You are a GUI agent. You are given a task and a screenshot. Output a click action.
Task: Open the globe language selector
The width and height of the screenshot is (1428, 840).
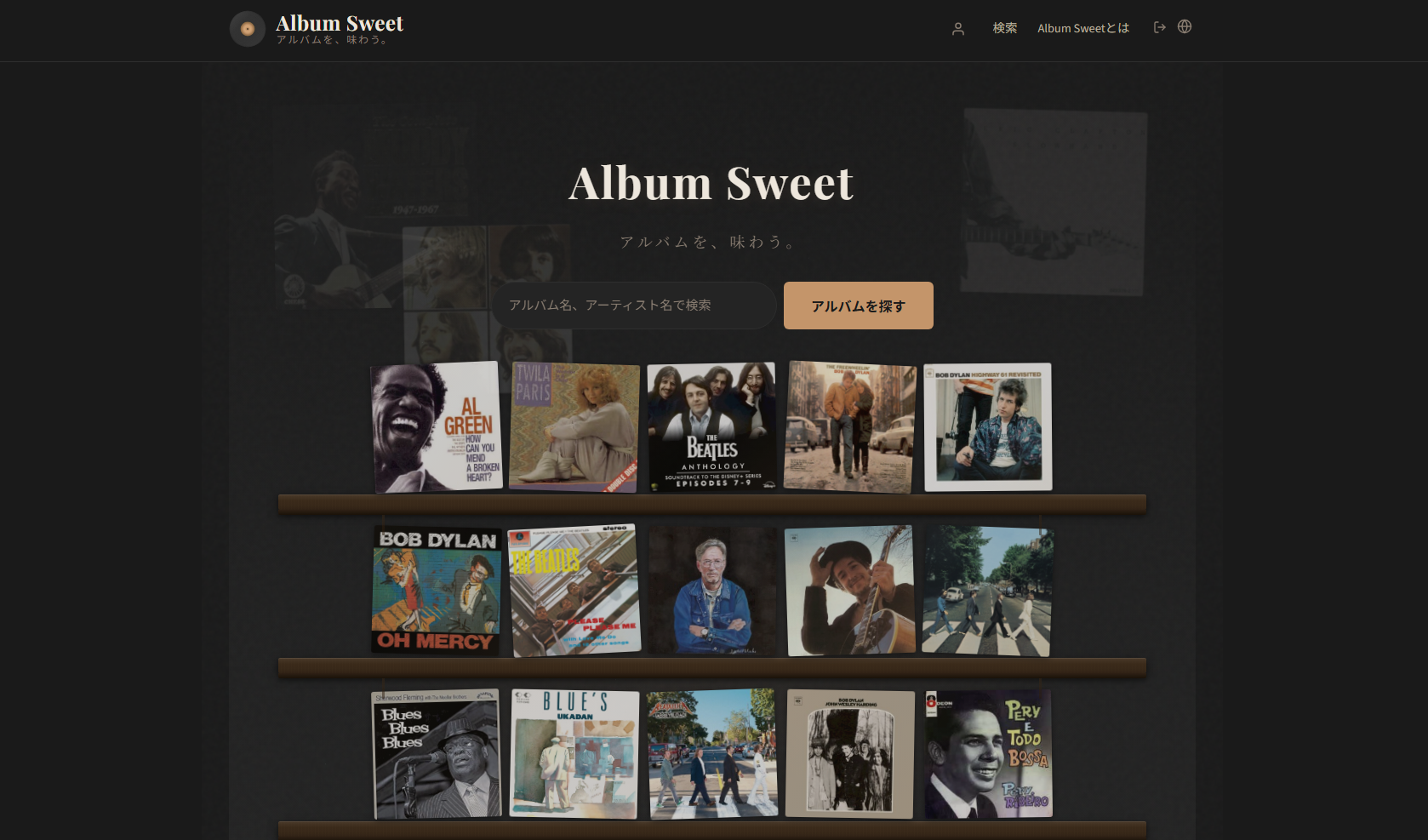[1184, 27]
